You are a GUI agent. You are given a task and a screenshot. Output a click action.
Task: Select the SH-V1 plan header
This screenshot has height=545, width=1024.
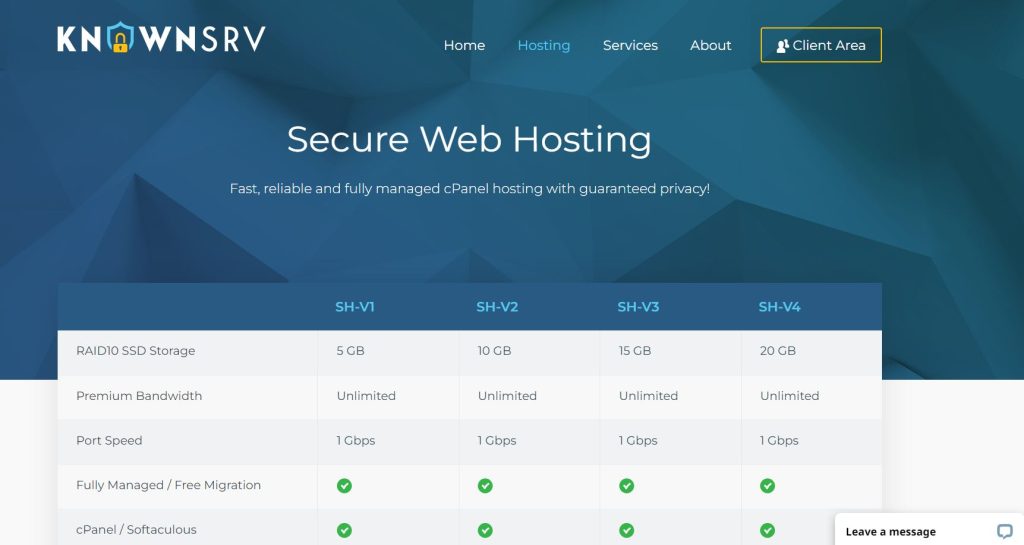[355, 307]
